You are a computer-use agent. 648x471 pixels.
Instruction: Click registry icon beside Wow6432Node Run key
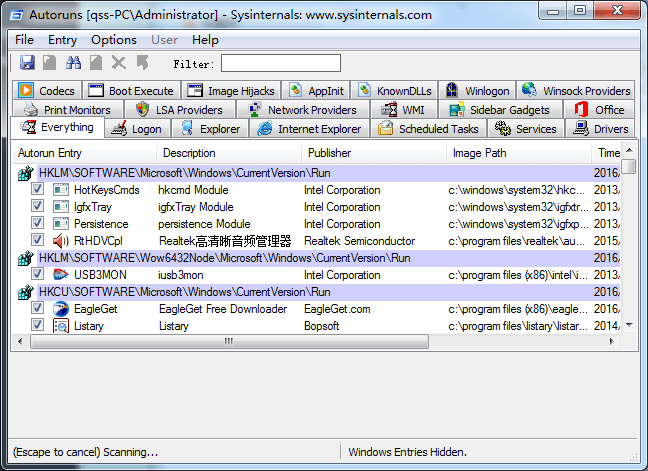click(25, 258)
